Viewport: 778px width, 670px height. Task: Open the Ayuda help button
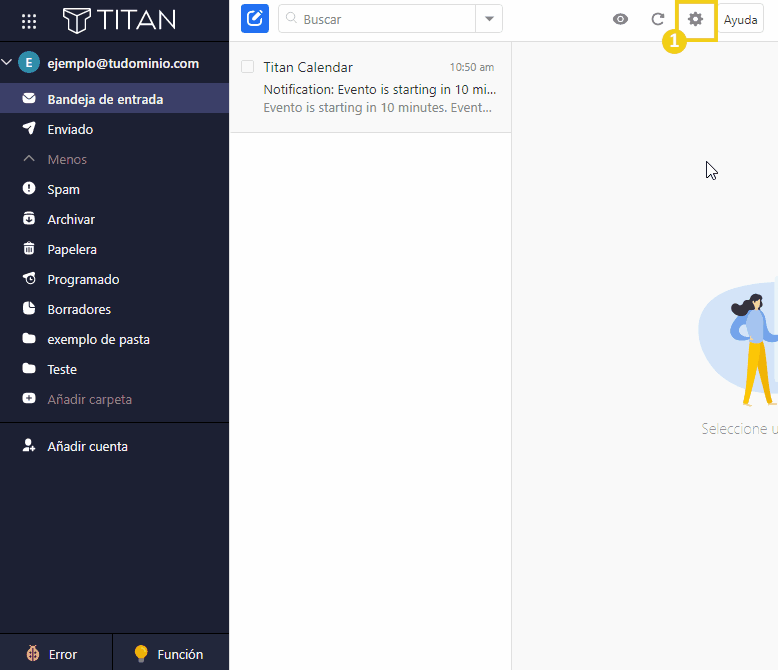[740, 19]
